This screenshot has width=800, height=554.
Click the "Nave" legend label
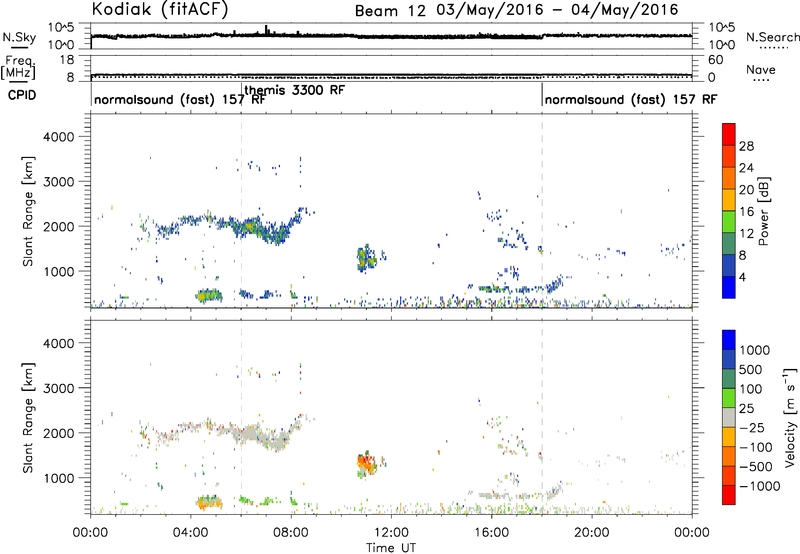(761, 70)
